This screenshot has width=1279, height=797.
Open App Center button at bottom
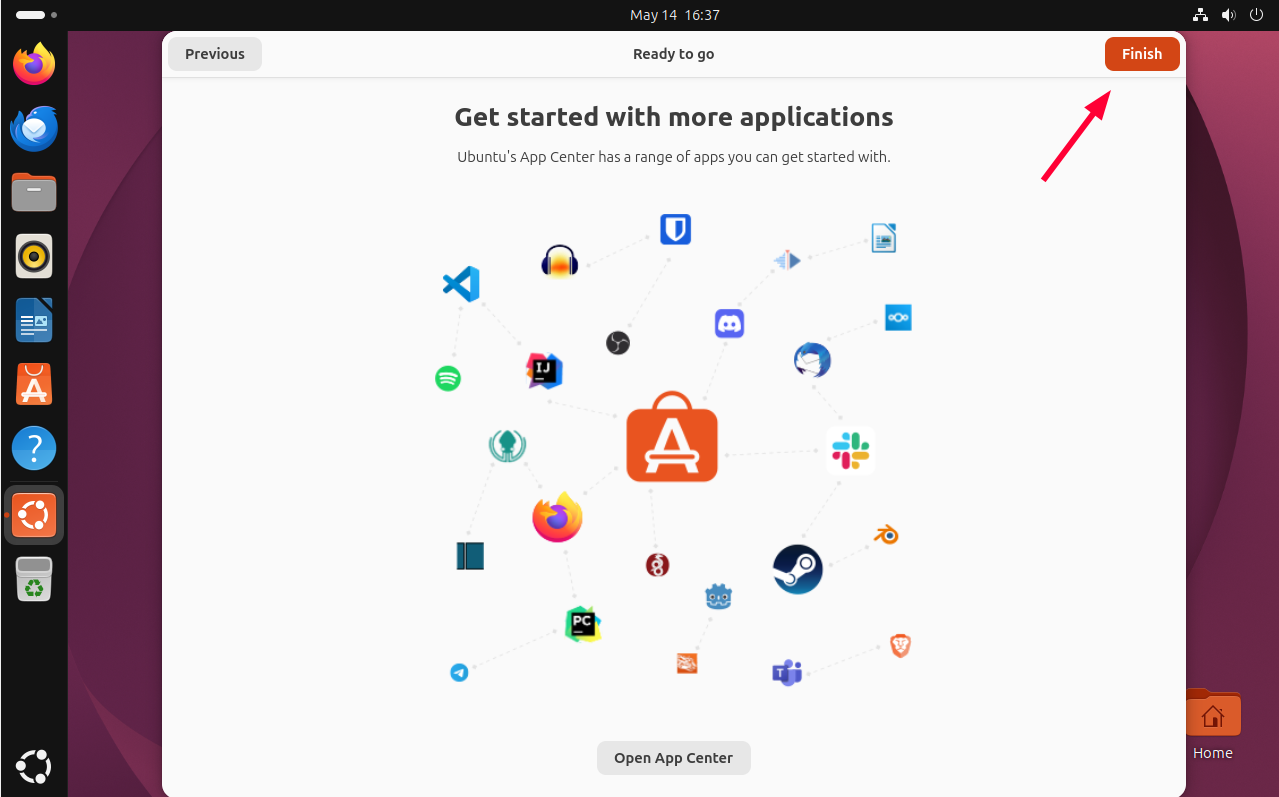coord(674,758)
